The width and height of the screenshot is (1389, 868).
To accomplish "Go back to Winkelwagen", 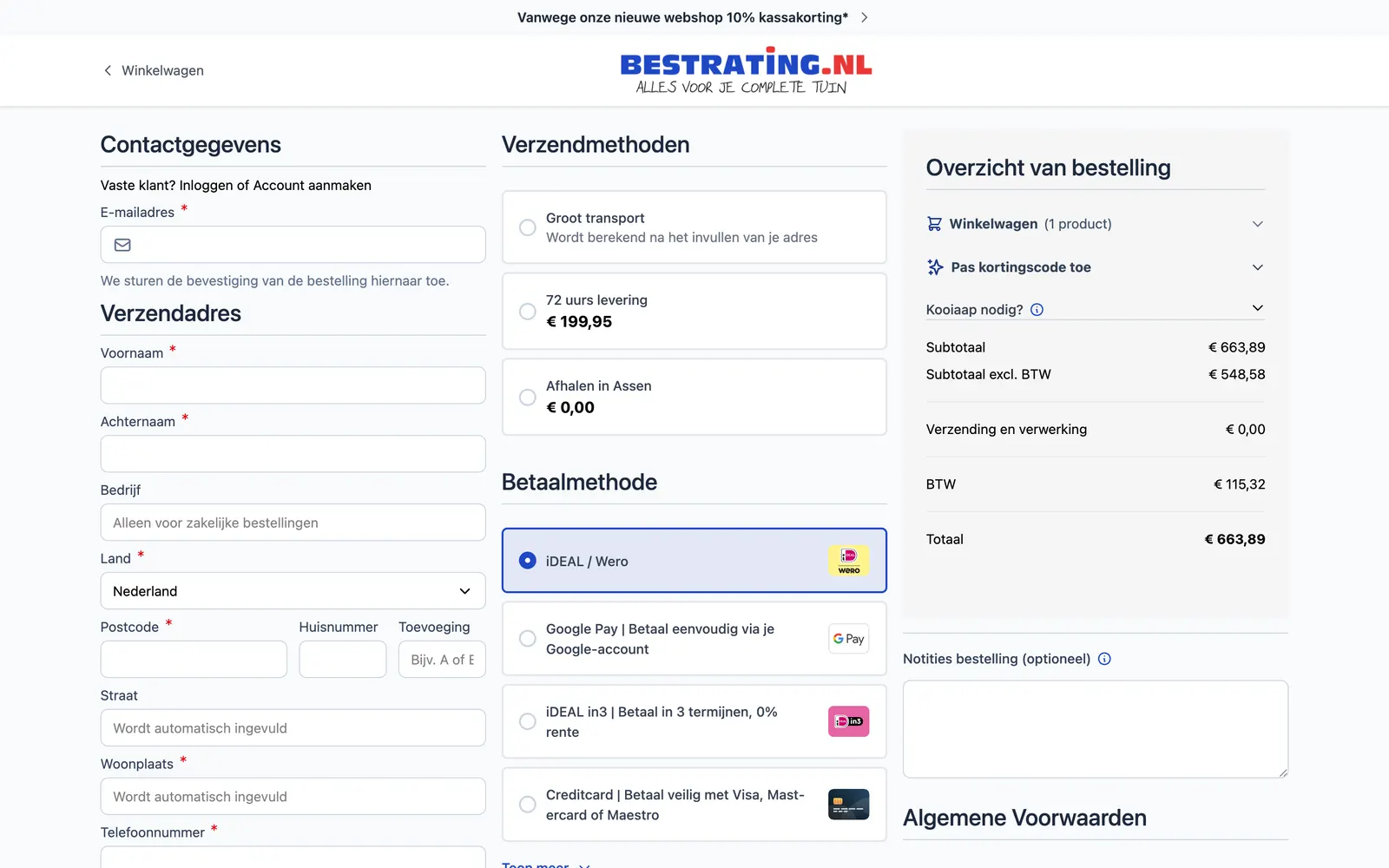I will pyautogui.click(x=154, y=70).
